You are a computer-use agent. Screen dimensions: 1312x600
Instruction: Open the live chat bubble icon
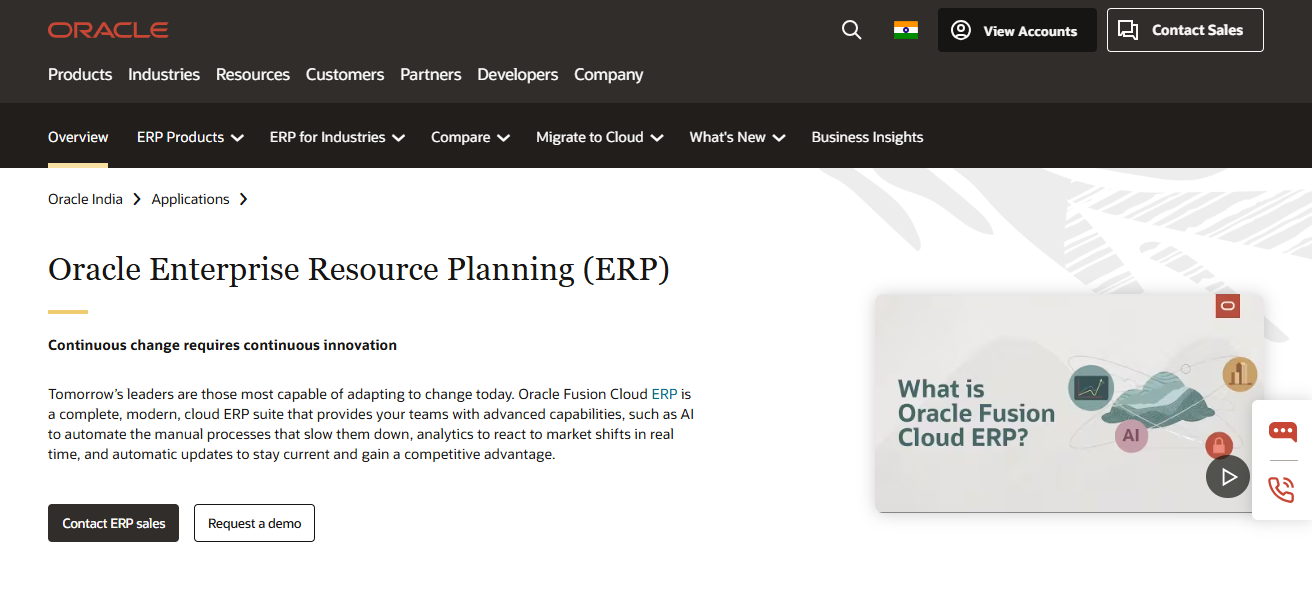coord(1281,432)
